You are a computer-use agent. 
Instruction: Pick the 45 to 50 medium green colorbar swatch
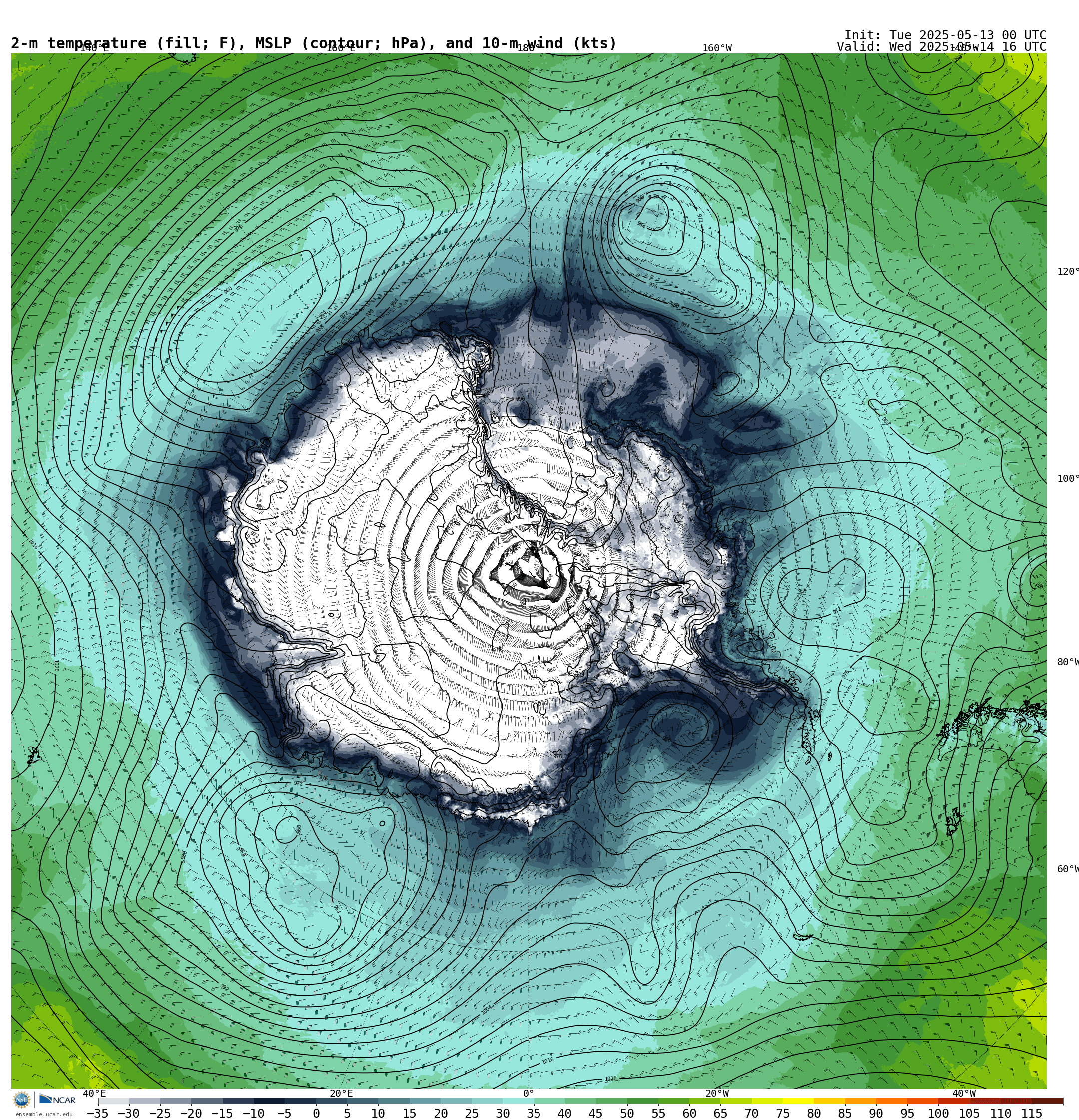612,1101
